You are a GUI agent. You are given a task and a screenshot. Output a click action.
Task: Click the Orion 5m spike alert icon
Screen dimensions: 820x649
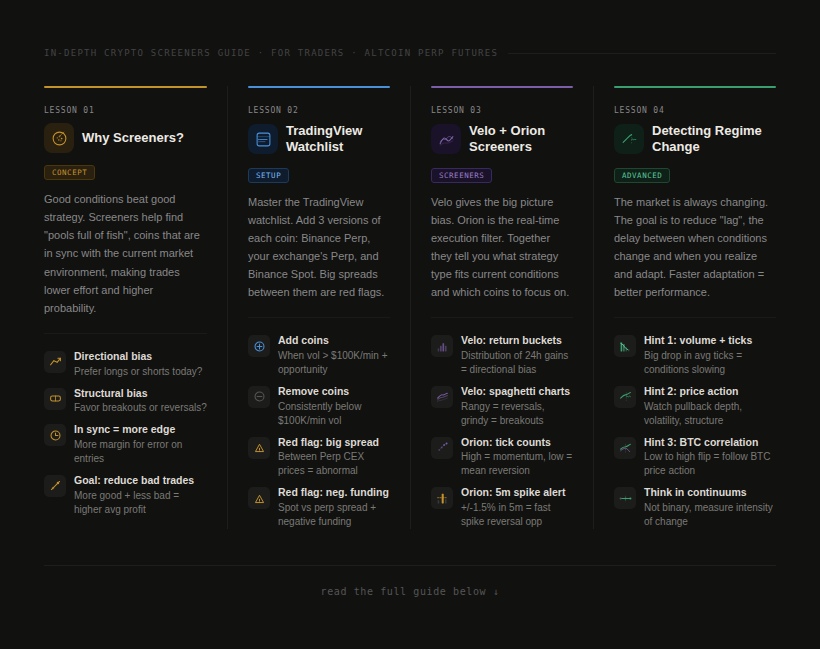pyautogui.click(x=442, y=498)
